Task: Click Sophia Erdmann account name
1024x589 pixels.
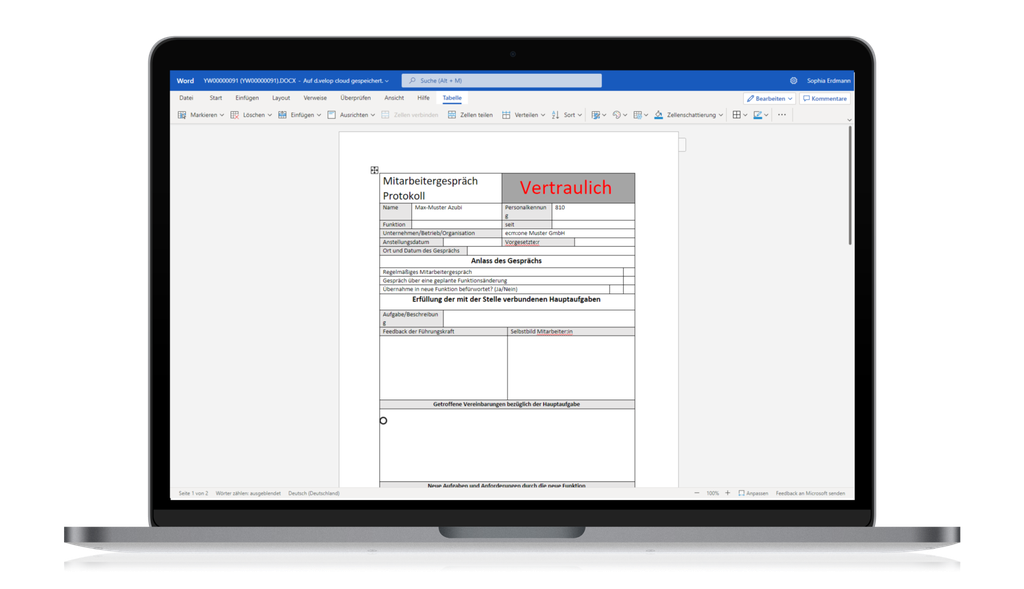Action: (x=828, y=81)
